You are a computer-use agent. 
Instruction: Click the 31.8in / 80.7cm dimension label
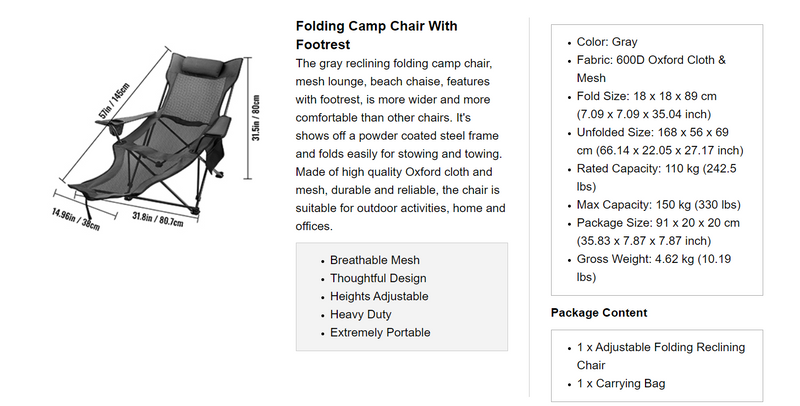click(157, 221)
